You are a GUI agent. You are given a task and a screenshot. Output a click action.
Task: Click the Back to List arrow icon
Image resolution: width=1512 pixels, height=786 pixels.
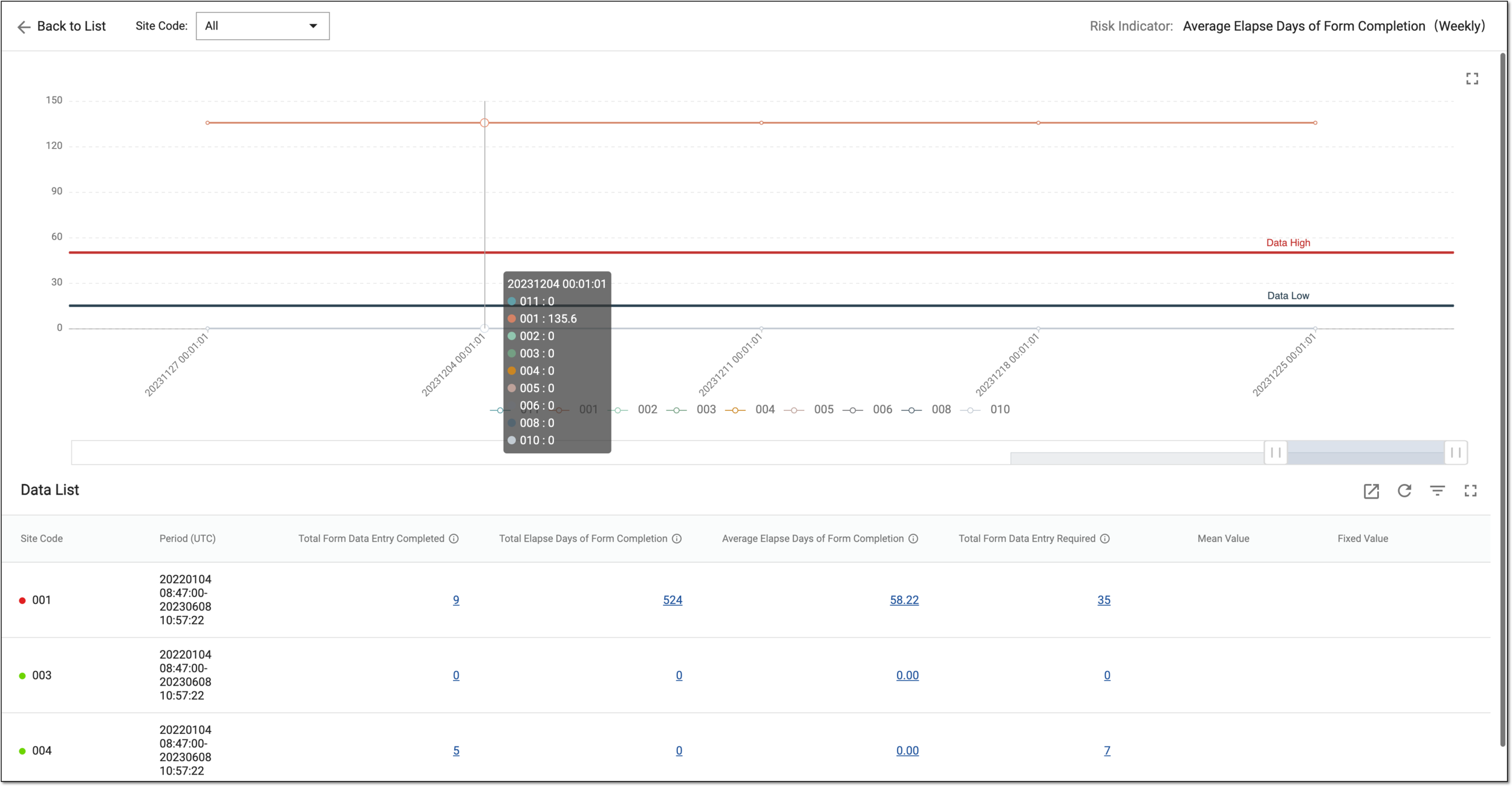click(24, 27)
